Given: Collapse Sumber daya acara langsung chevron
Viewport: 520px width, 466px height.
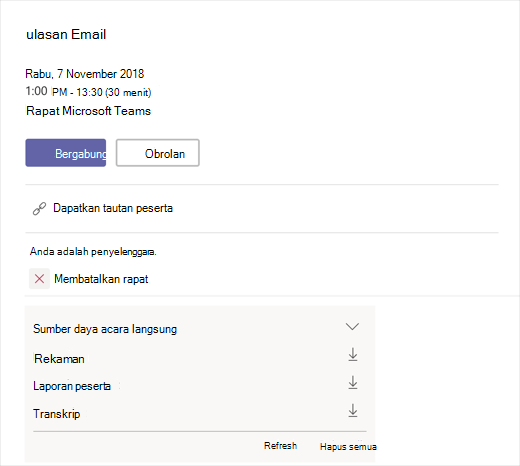Looking at the screenshot, I should 352,326.
